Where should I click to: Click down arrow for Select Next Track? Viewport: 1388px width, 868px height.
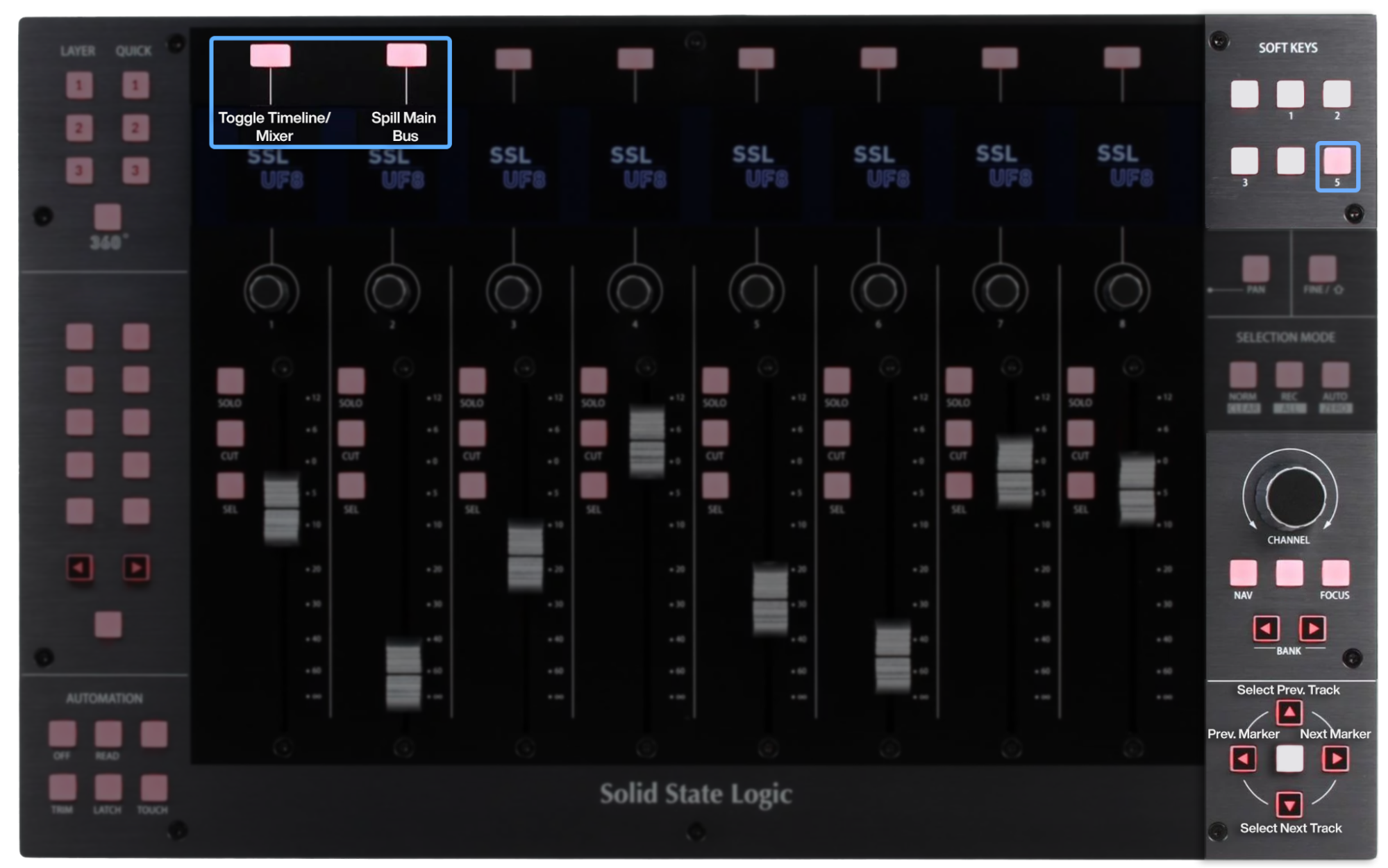click(1289, 805)
